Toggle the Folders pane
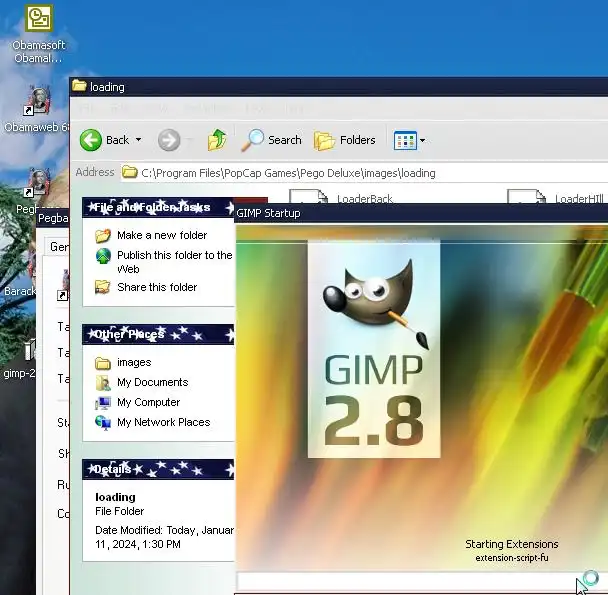Viewport: 608px width, 595px height. [345, 140]
